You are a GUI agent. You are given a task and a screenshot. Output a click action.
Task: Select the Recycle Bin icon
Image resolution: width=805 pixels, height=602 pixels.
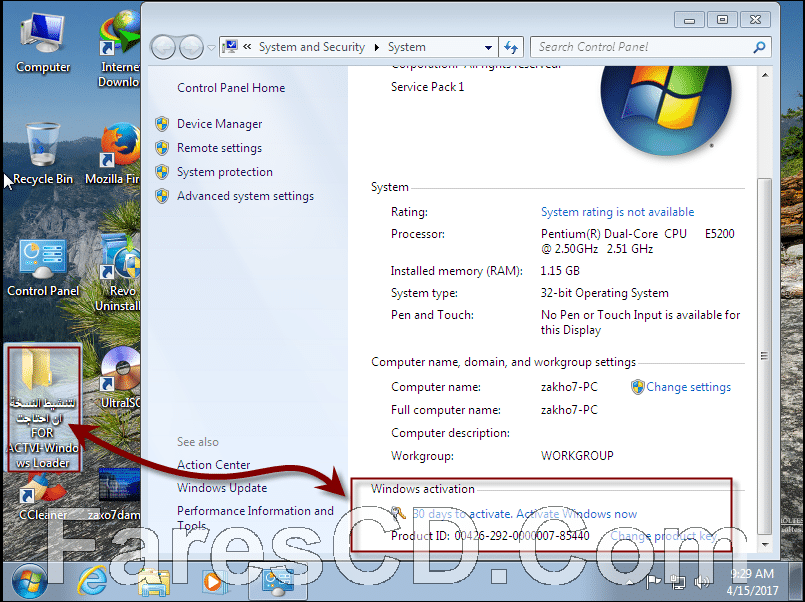43,154
